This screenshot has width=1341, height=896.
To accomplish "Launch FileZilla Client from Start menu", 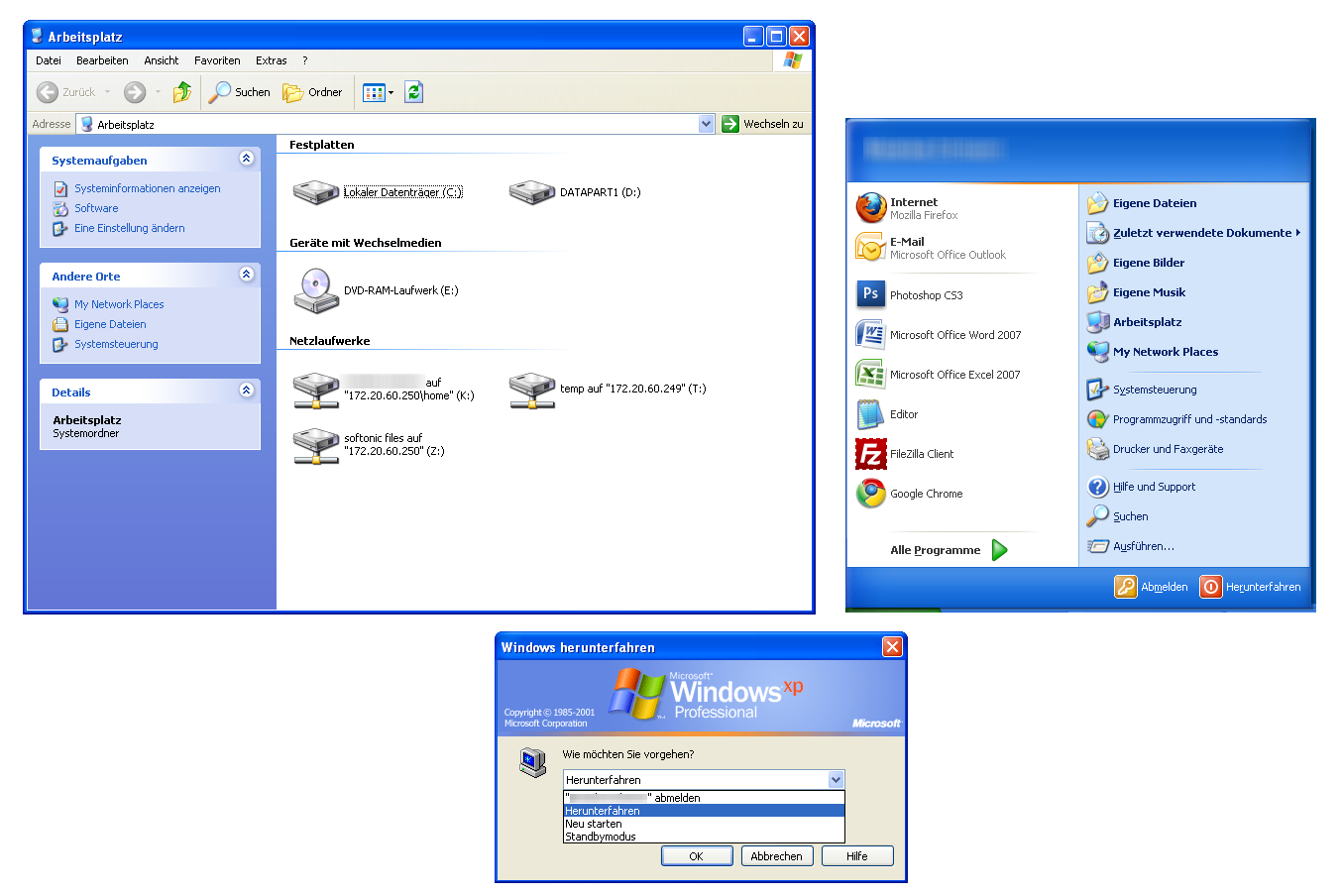I will (871, 454).
